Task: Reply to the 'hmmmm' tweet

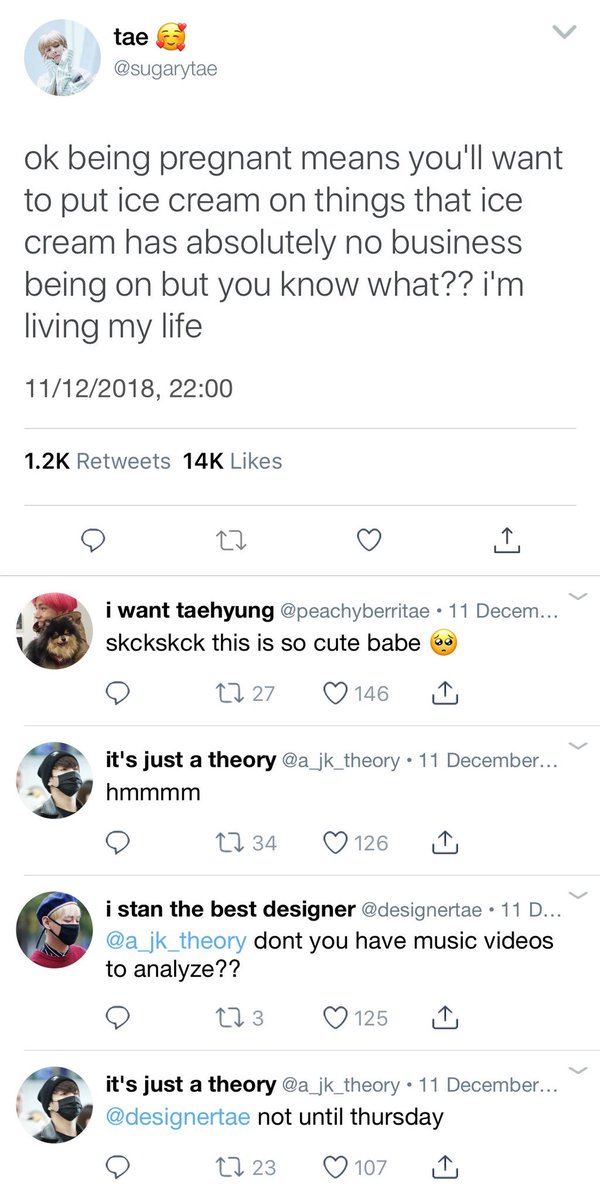Action: (x=118, y=843)
